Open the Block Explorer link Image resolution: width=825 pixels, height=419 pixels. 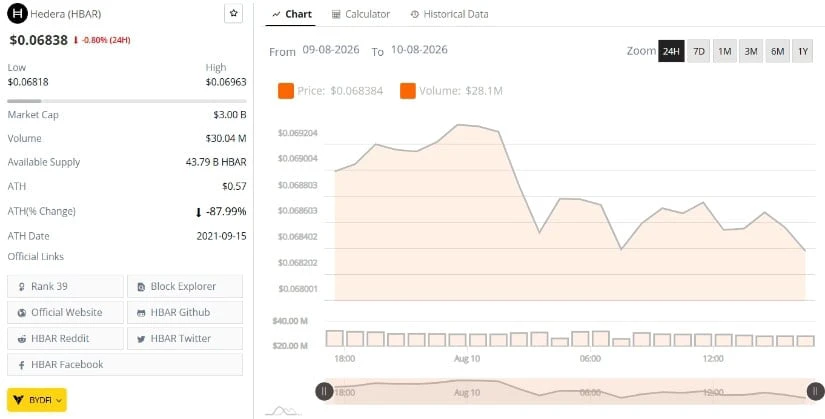(185, 286)
